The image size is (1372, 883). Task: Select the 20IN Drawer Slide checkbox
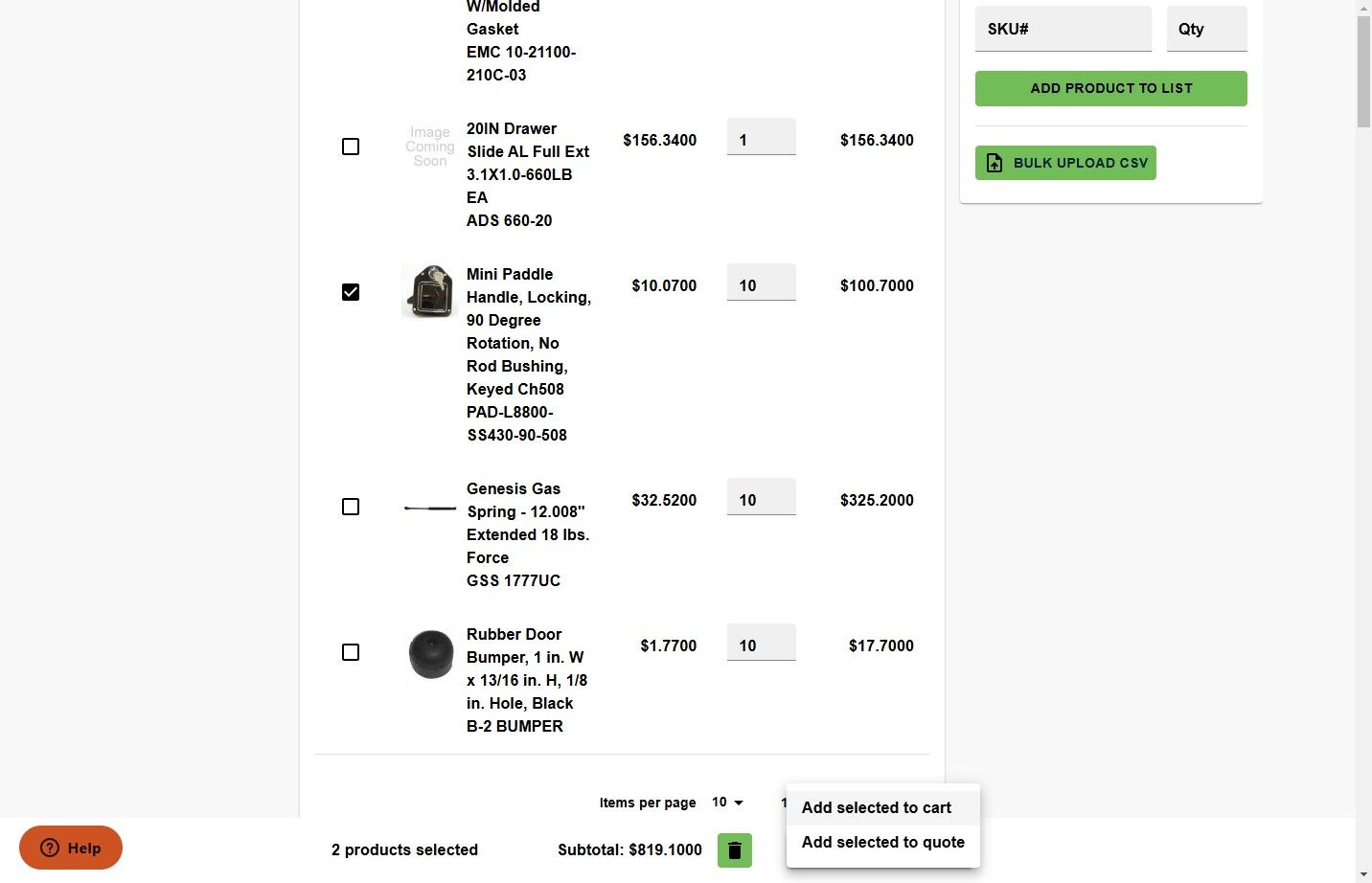click(351, 147)
